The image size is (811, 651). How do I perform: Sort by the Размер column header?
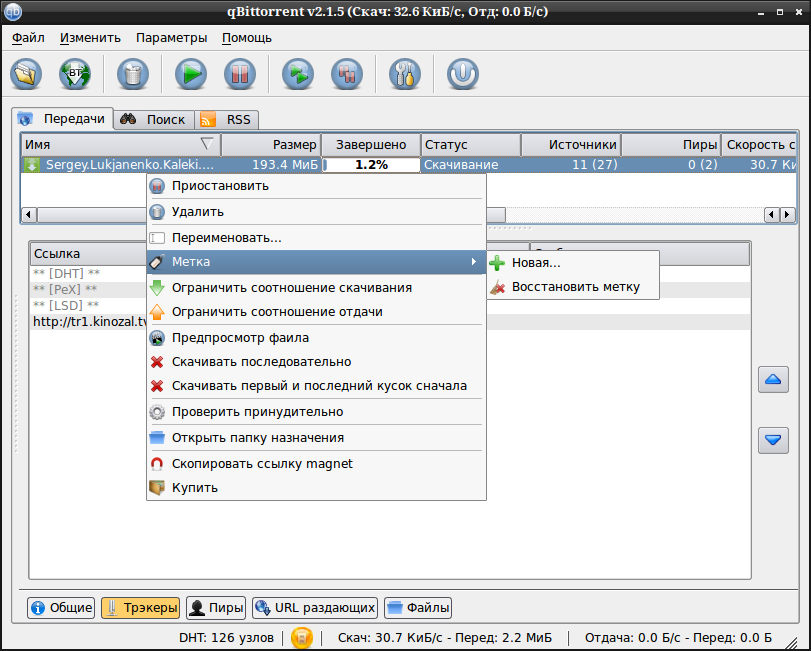click(x=271, y=145)
